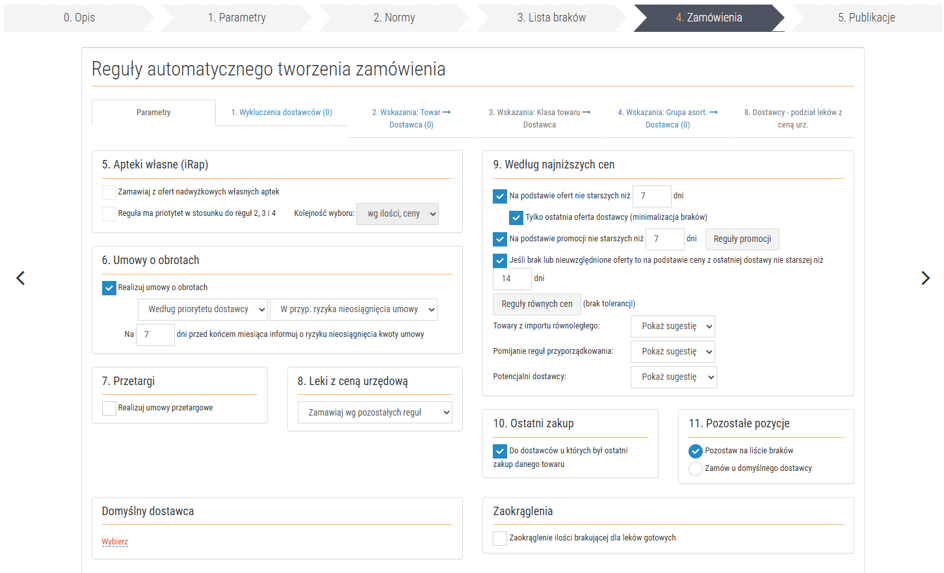944x573 pixels.
Task: Toggle 'Tylko ostatnia oferta dostawcy' checkbox
Action: pos(516,218)
